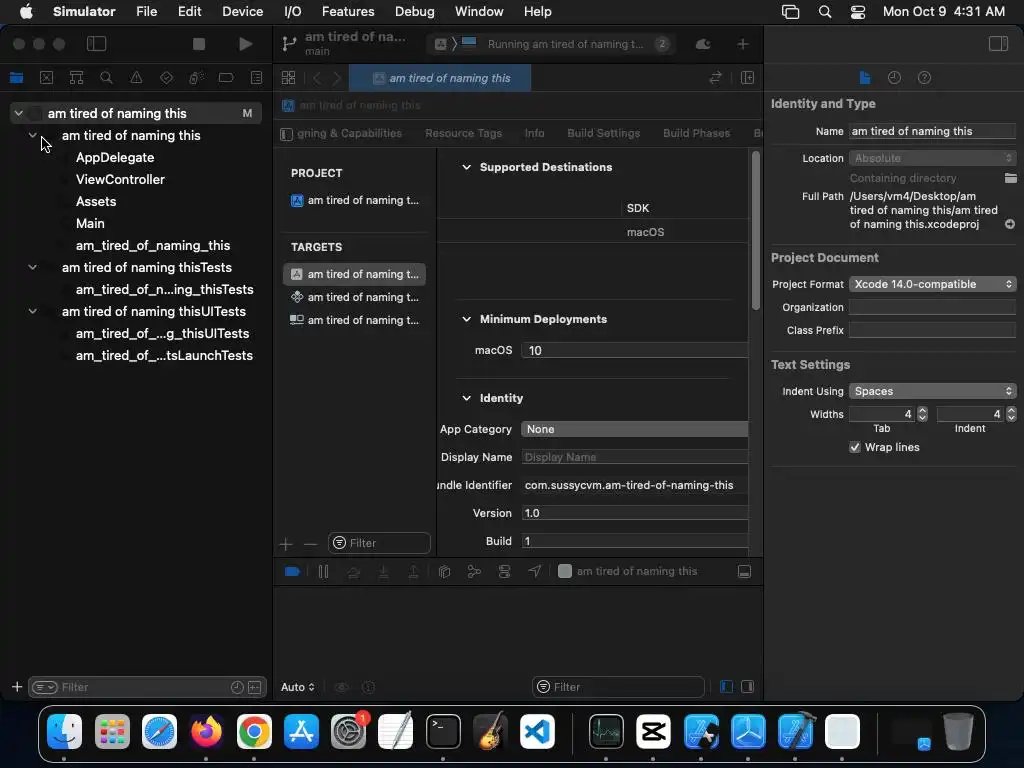Select the History inspector clock icon
1024x768 pixels.
point(894,78)
